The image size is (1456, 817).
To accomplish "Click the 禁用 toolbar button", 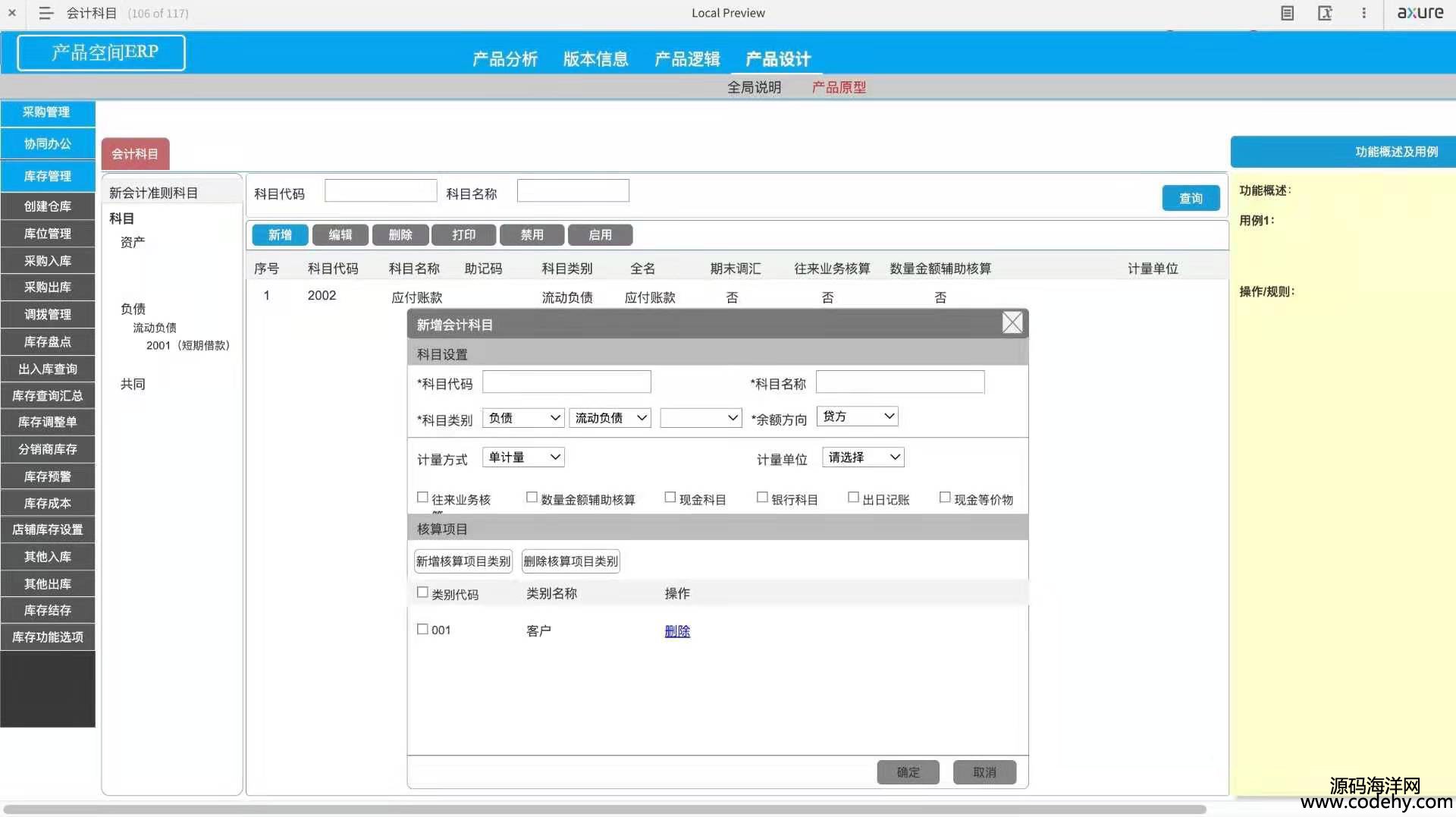I will [532, 235].
